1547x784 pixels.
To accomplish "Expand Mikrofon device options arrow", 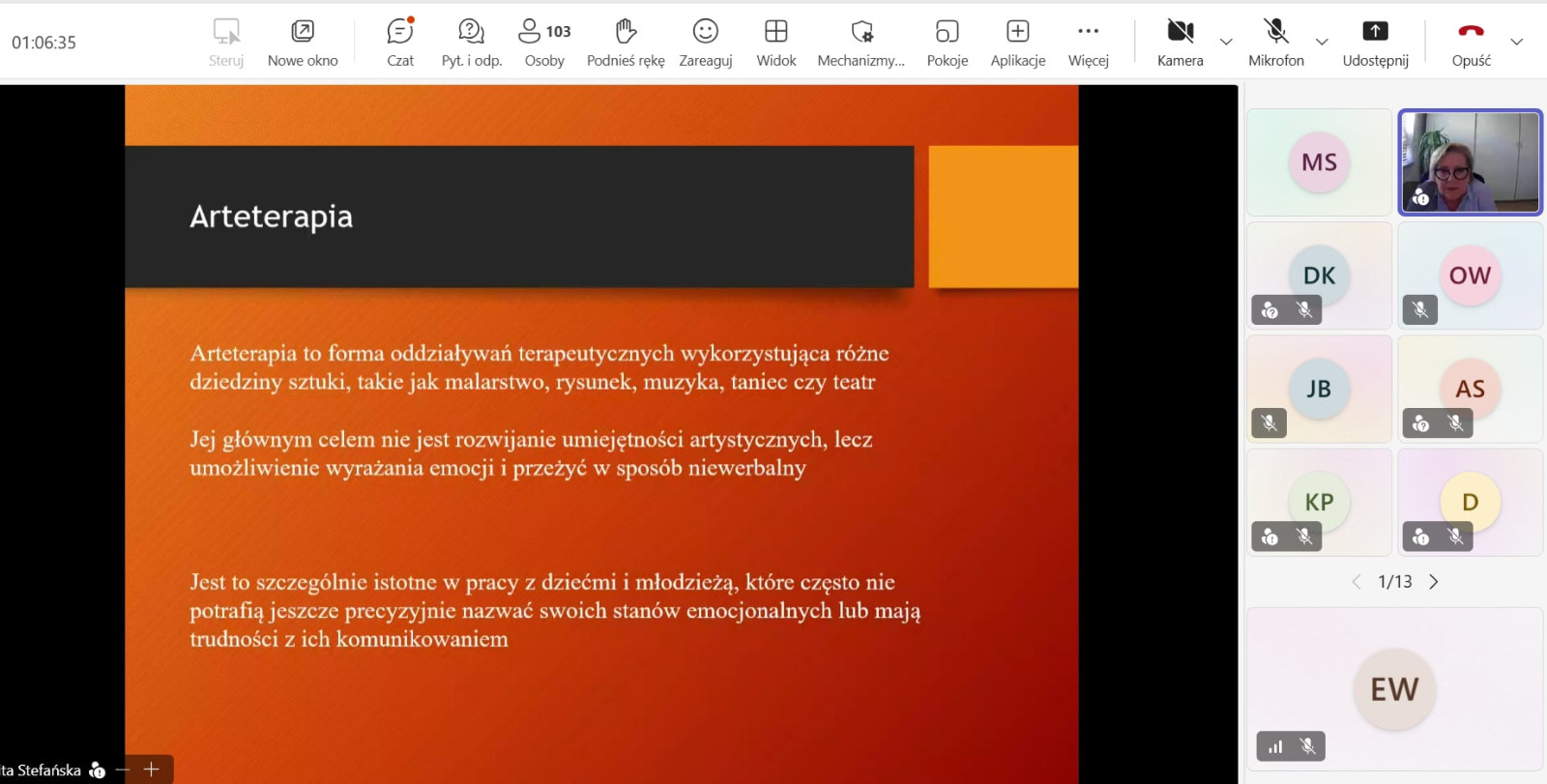I will tap(1322, 42).
